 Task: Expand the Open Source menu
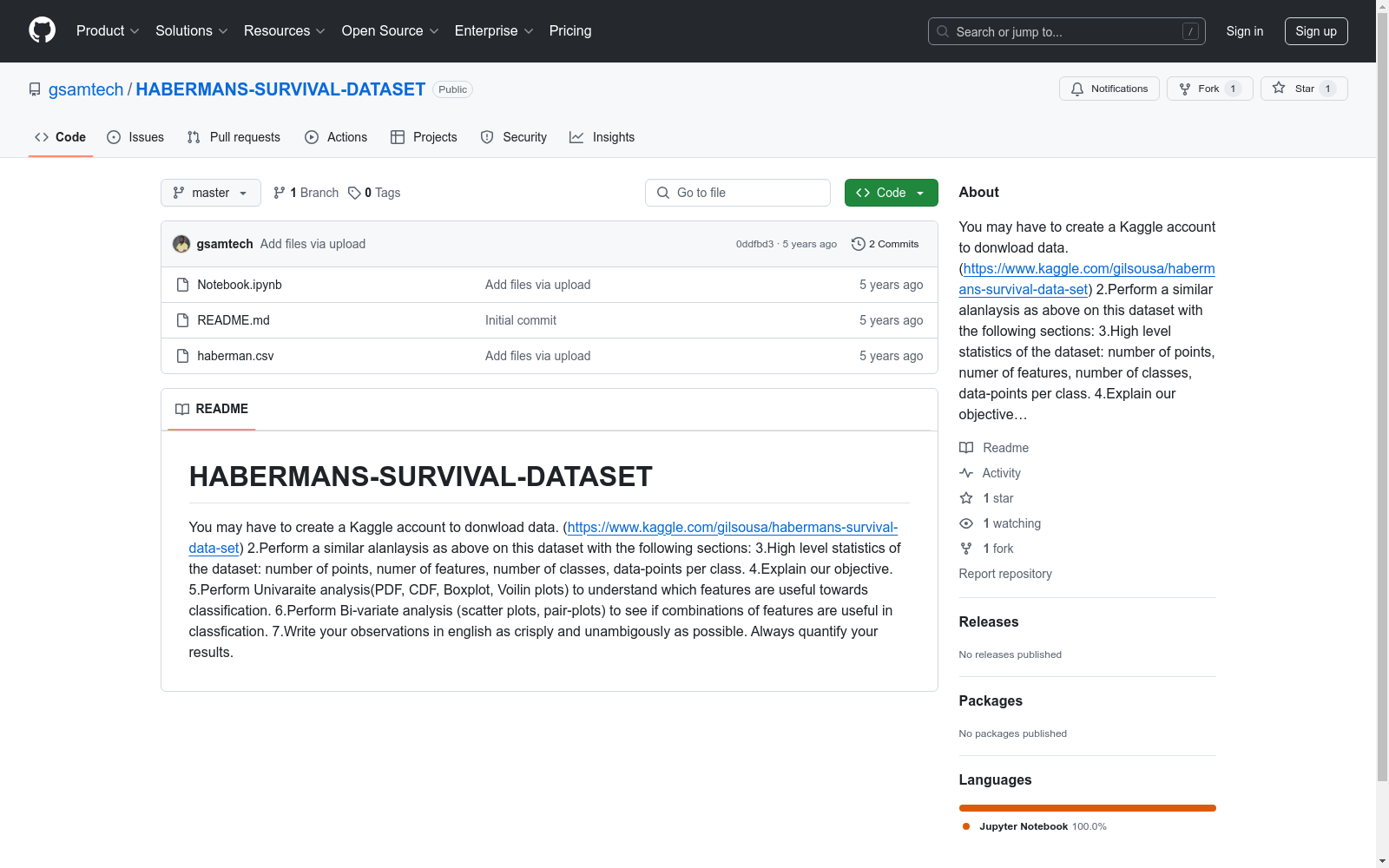(391, 30)
